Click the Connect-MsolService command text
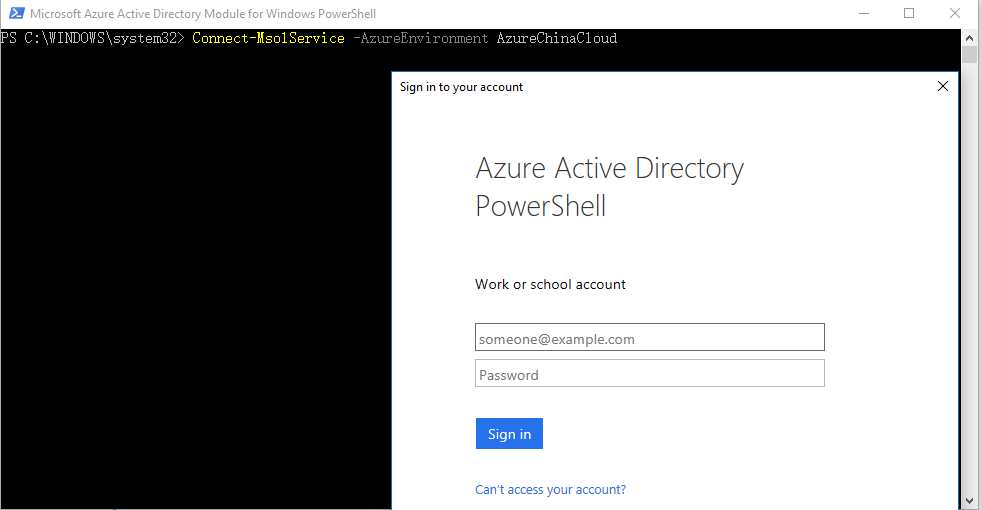981x510 pixels. point(268,39)
